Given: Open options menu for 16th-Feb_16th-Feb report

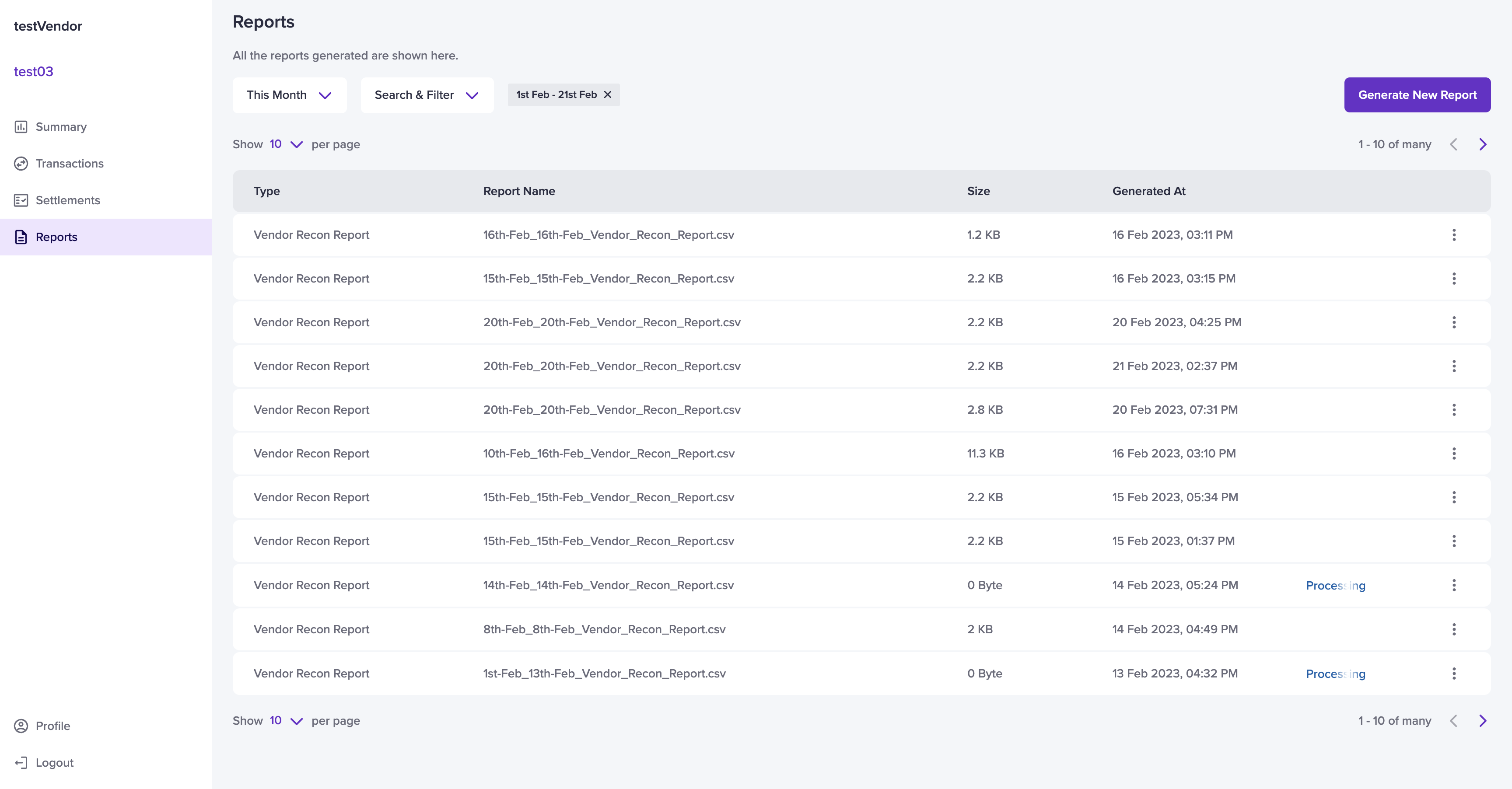Looking at the screenshot, I should [x=1454, y=235].
